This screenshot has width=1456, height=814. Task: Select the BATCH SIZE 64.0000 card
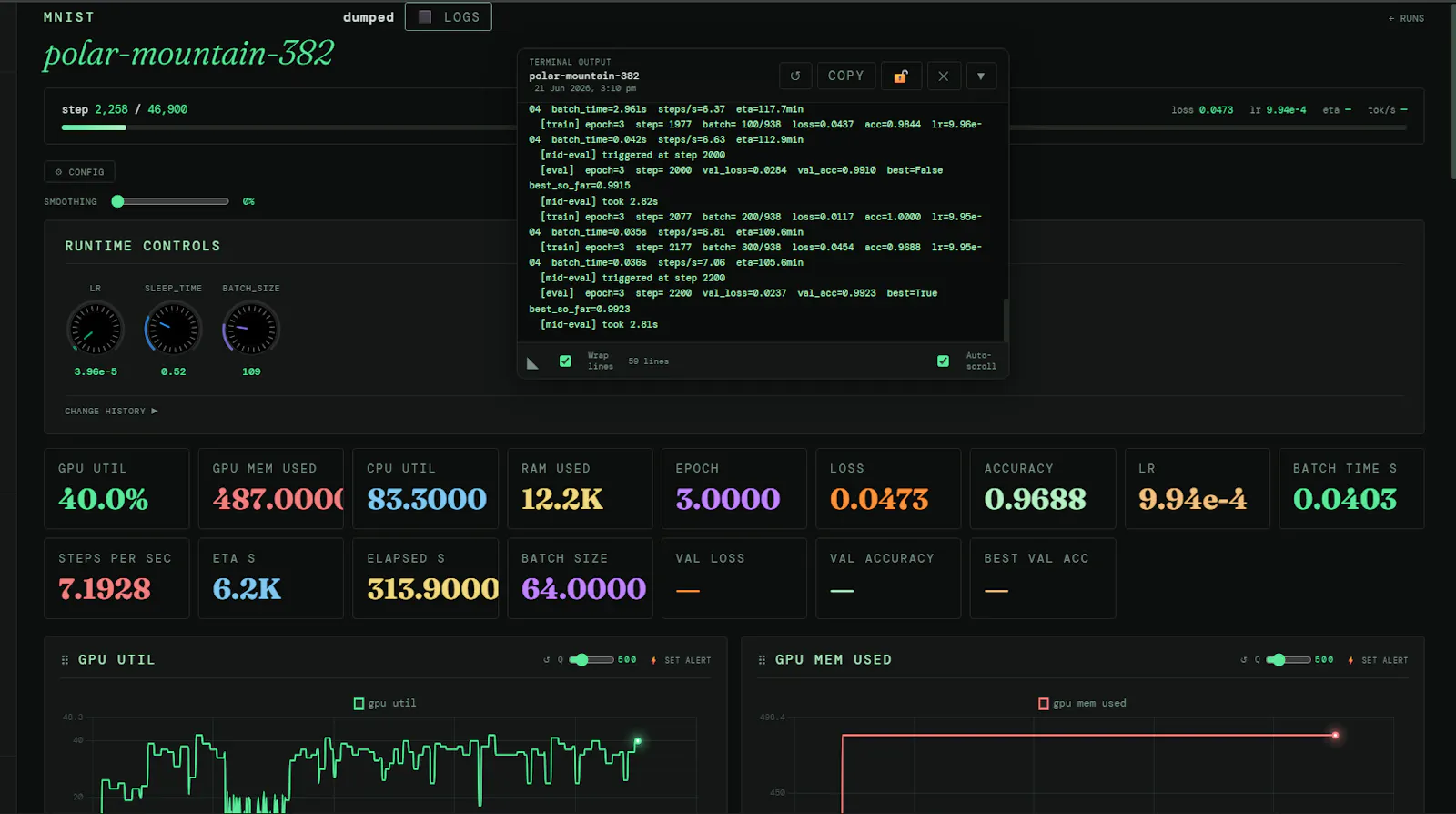tap(580, 579)
